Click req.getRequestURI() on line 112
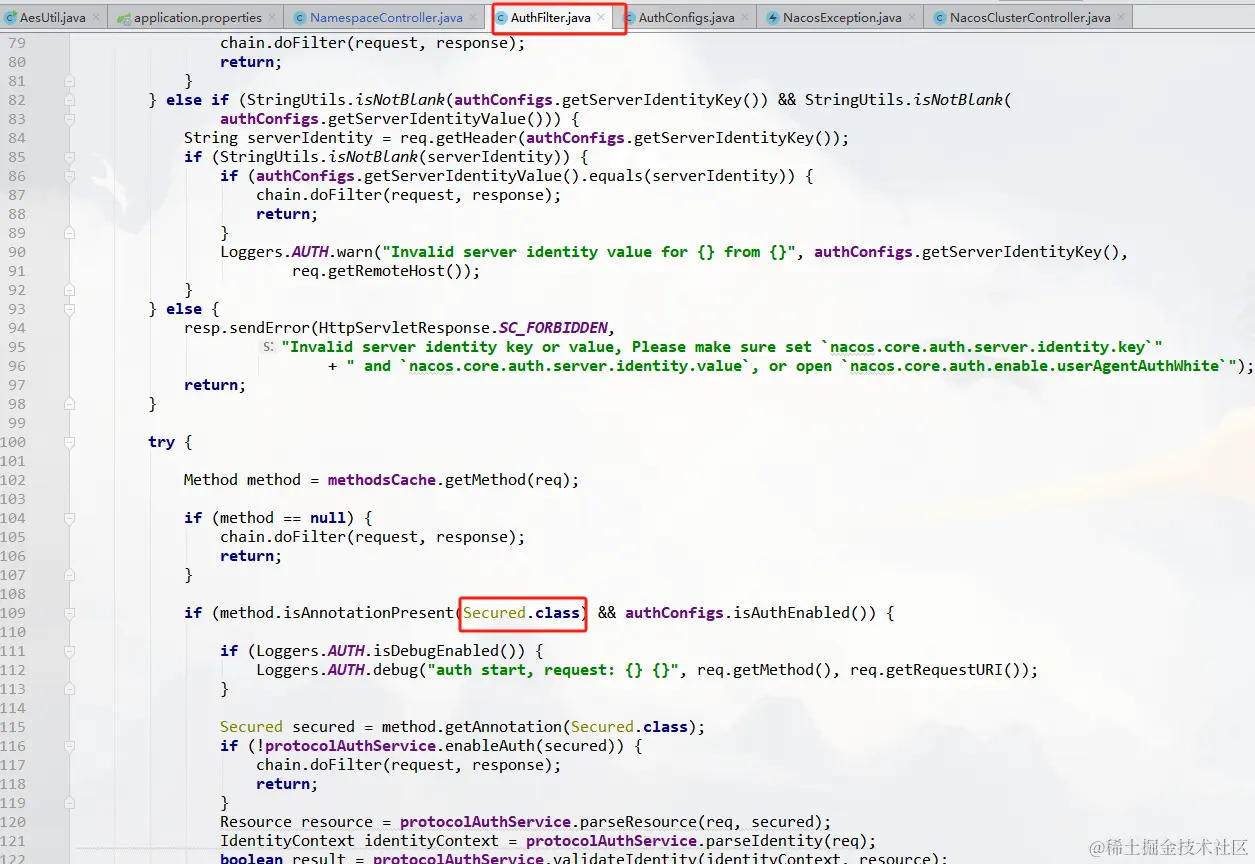1255x864 pixels. pos(941,670)
